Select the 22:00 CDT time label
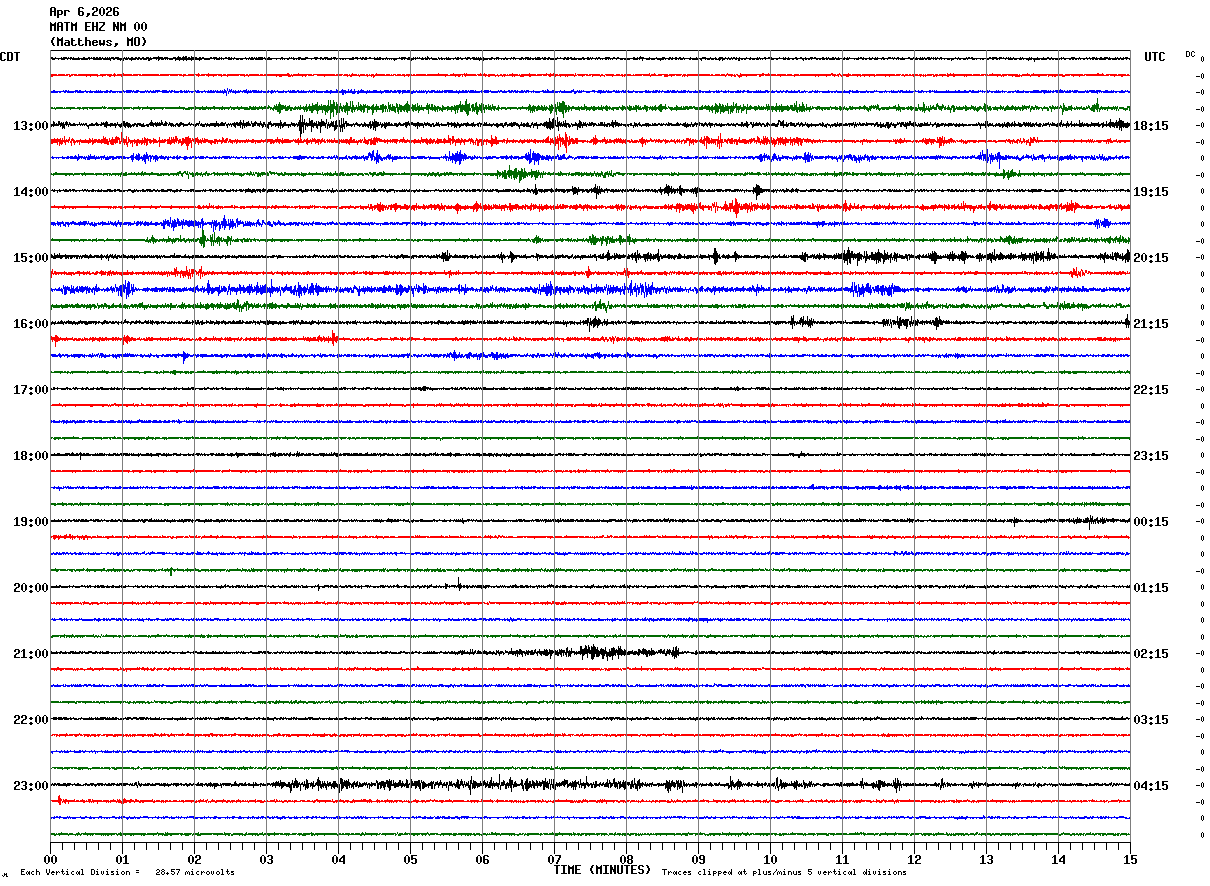1210x886 pixels. tap(31, 720)
